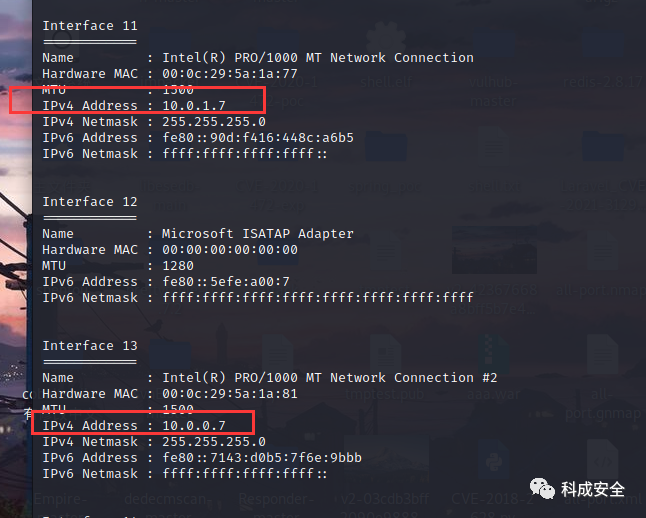Click Interface 11 IPv4 Netmask 255.255.255.0
646x518 pixels.
(214, 122)
